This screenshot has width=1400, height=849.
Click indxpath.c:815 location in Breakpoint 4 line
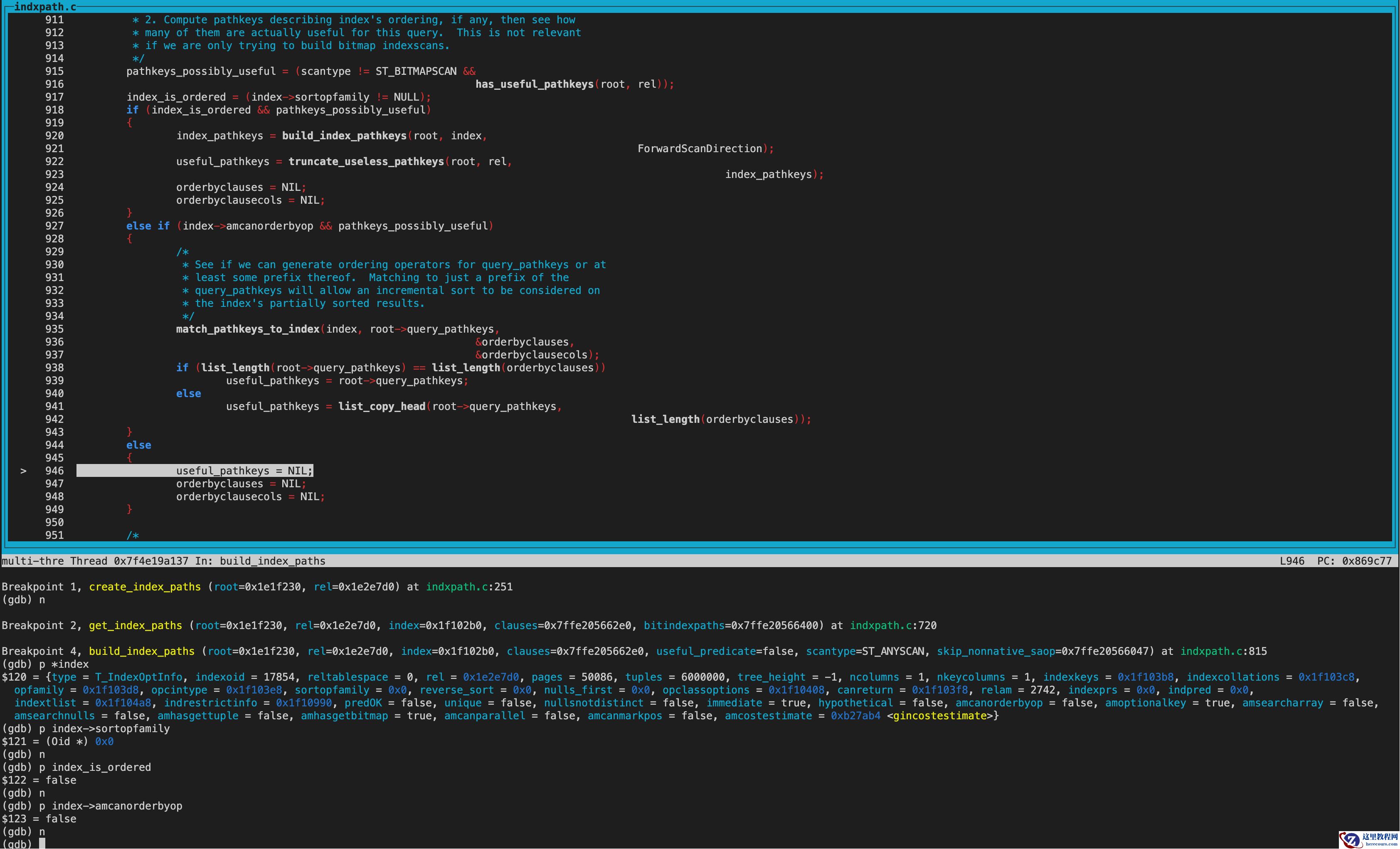1223,651
